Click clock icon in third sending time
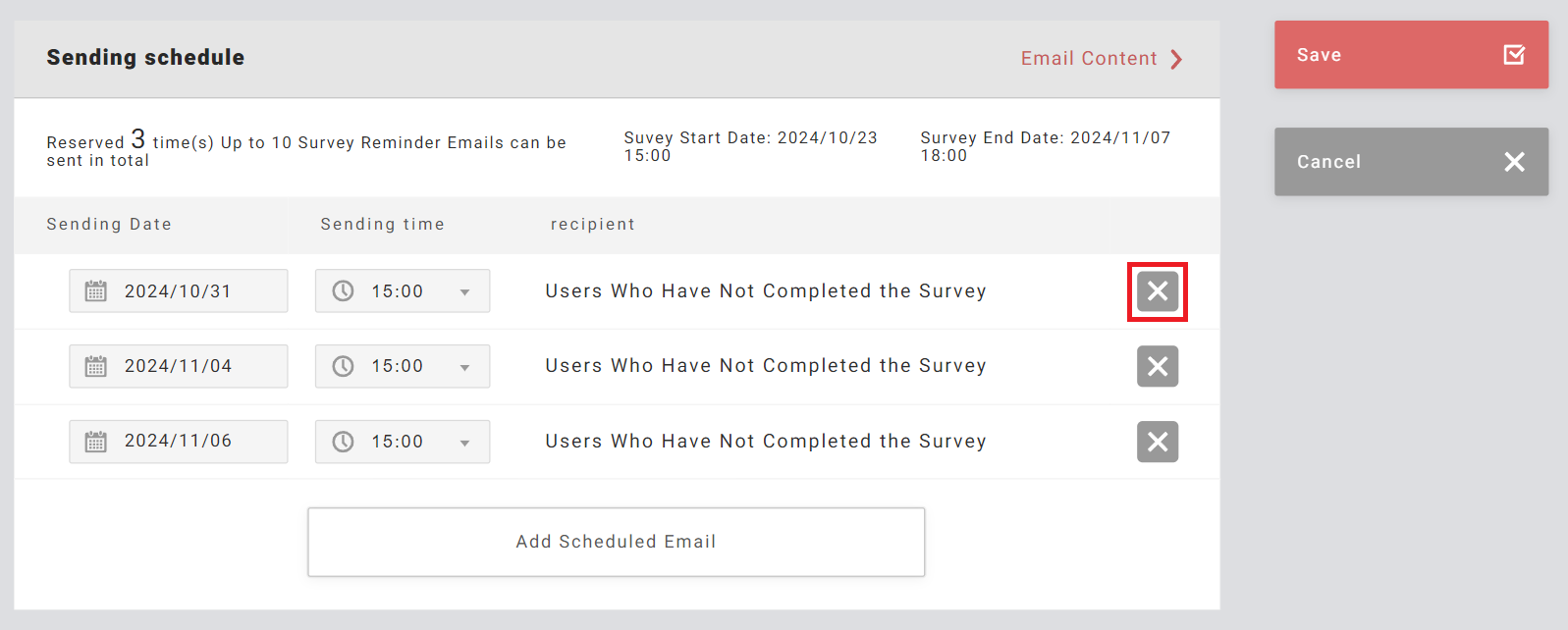Viewport: 1568px width, 630px height. 343,442
